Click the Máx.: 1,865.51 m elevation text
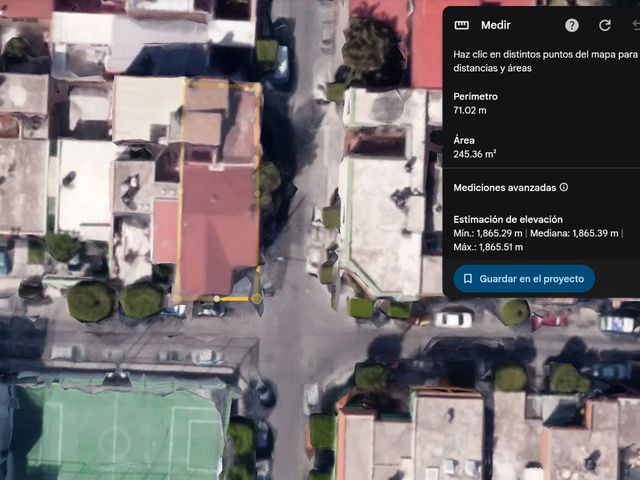Viewport: 640px width, 480px height. pyautogui.click(x=488, y=247)
